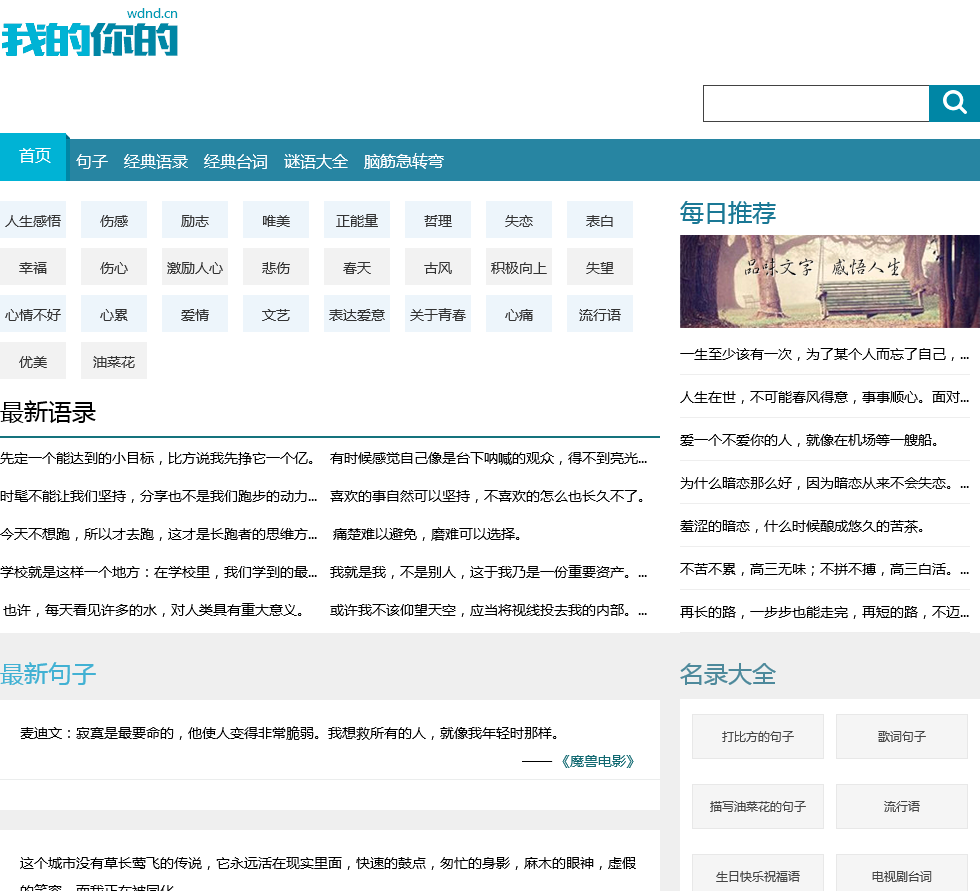Open the 流行语 tag in the tag grid
Image resolution: width=980 pixels, height=891 pixels.
tap(600, 314)
